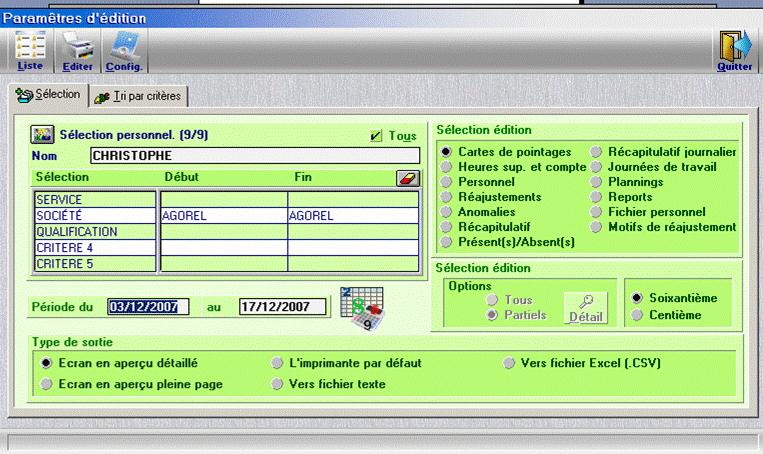Select the Reports radio option
Viewport: 763px width, 454px height.
[x=596, y=197]
